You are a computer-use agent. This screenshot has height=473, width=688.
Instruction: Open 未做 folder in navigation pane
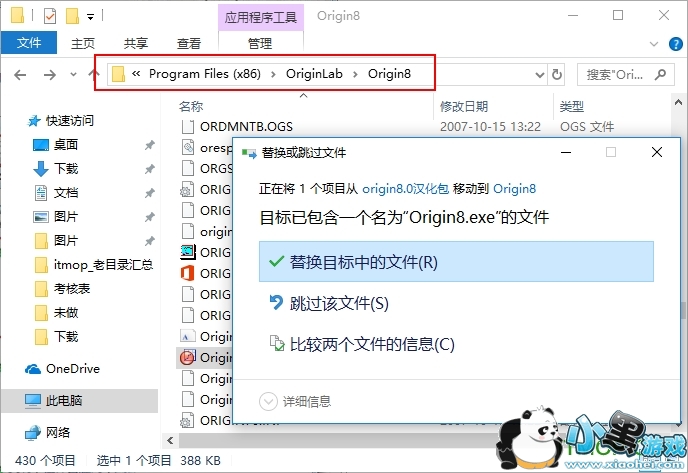(x=56, y=312)
